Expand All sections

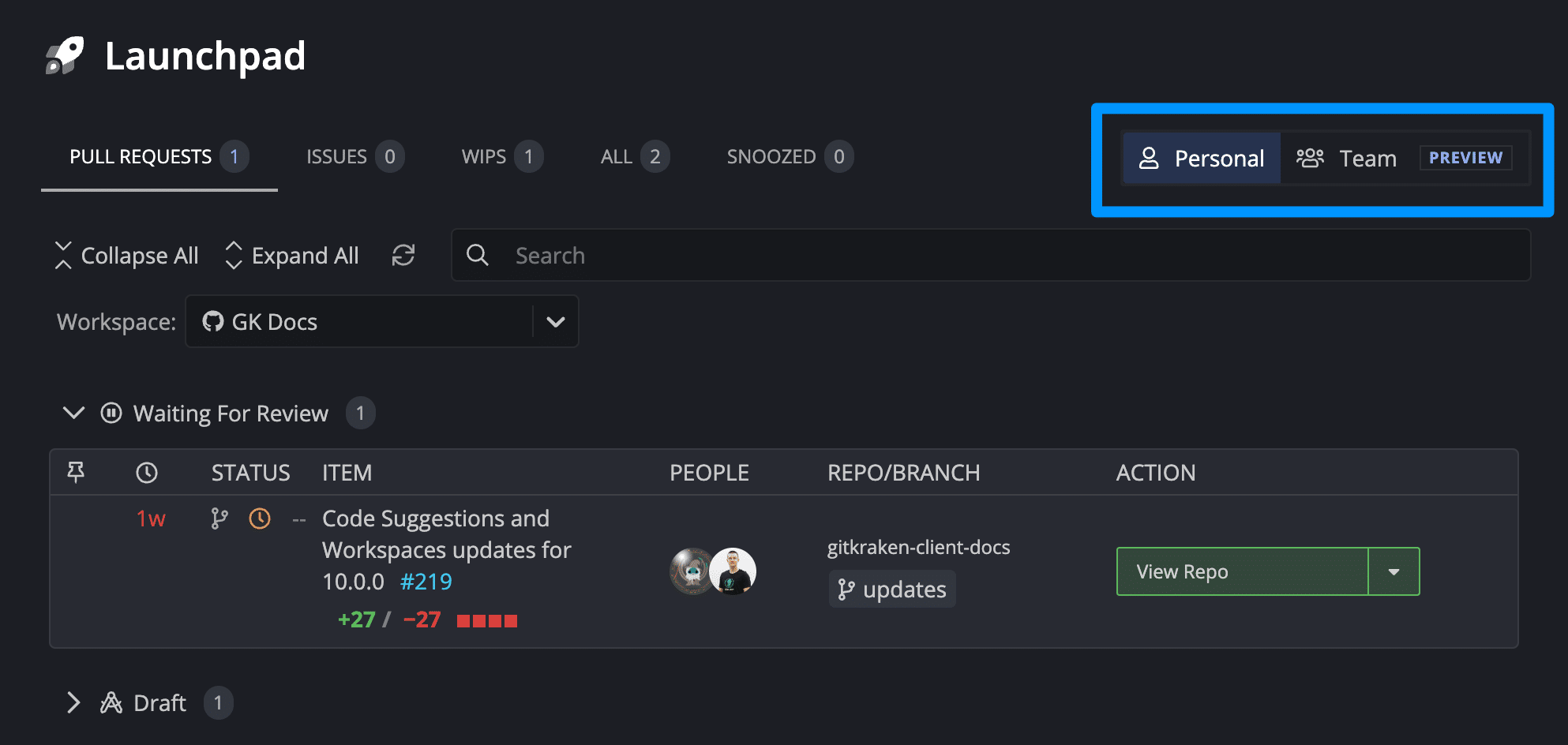(x=291, y=256)
